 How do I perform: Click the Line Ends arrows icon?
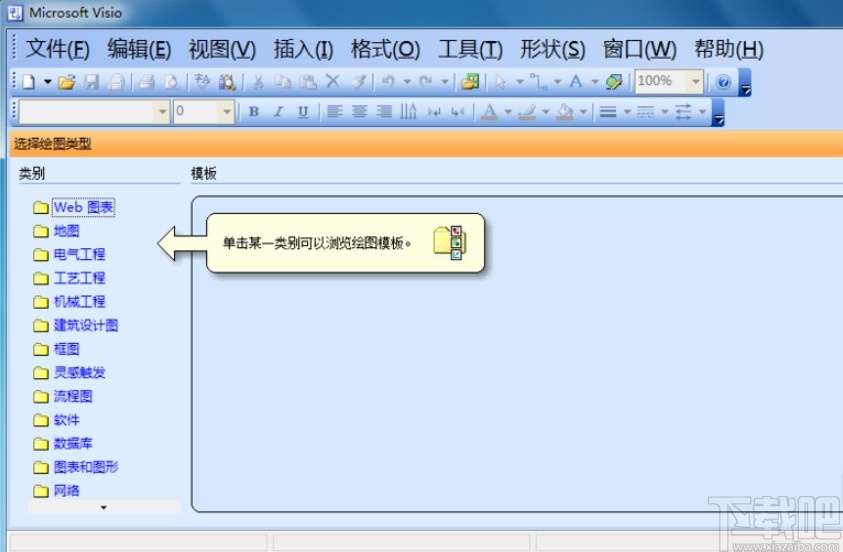pyautogui.click(x=683, y=112)
